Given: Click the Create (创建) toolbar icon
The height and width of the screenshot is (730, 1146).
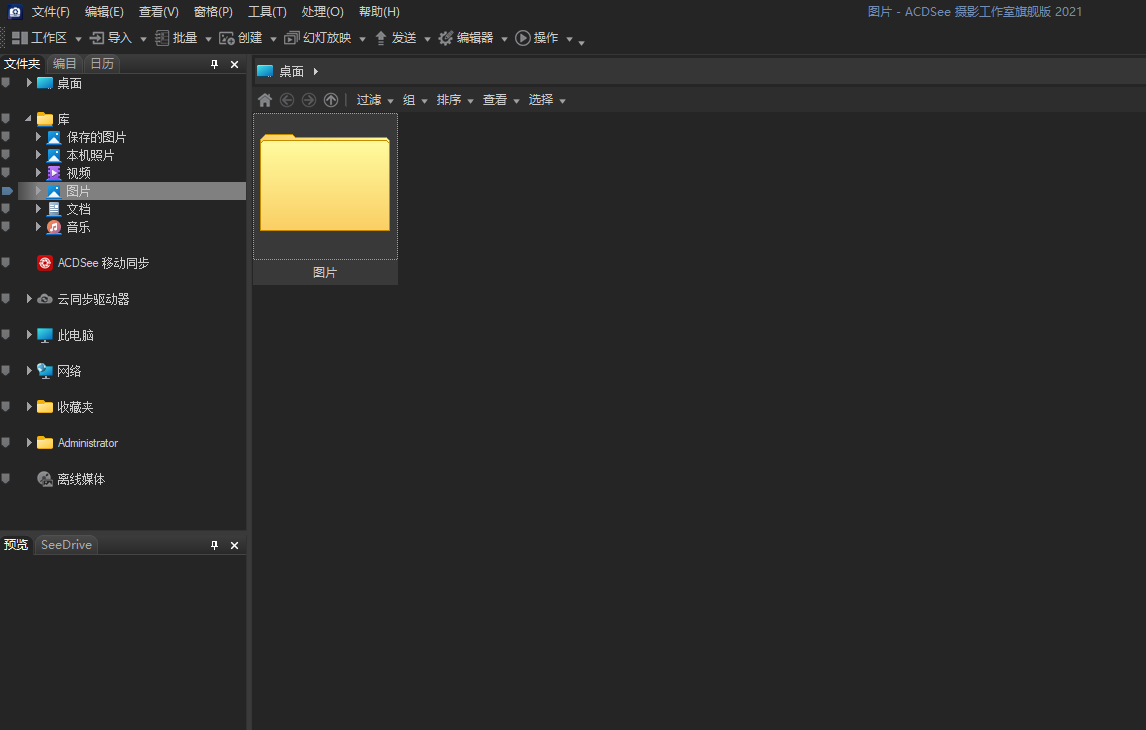Looking at the screenshot, I should 227,38.
